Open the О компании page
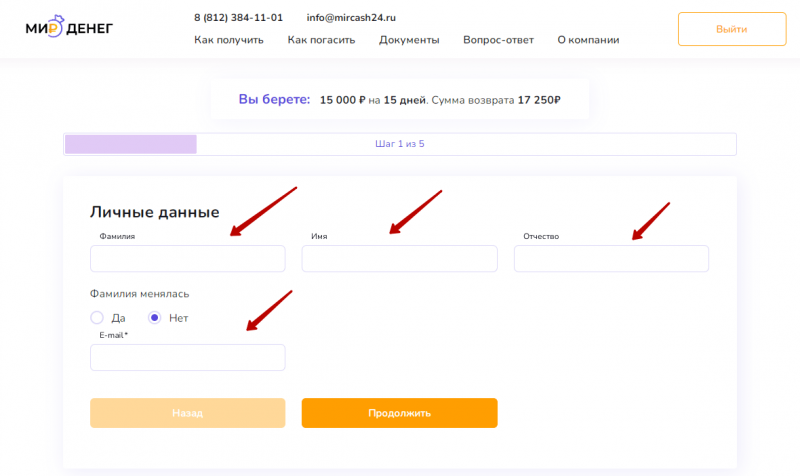Screen dimensions: 800x476 pyautogui.click(x=588, y=40)
